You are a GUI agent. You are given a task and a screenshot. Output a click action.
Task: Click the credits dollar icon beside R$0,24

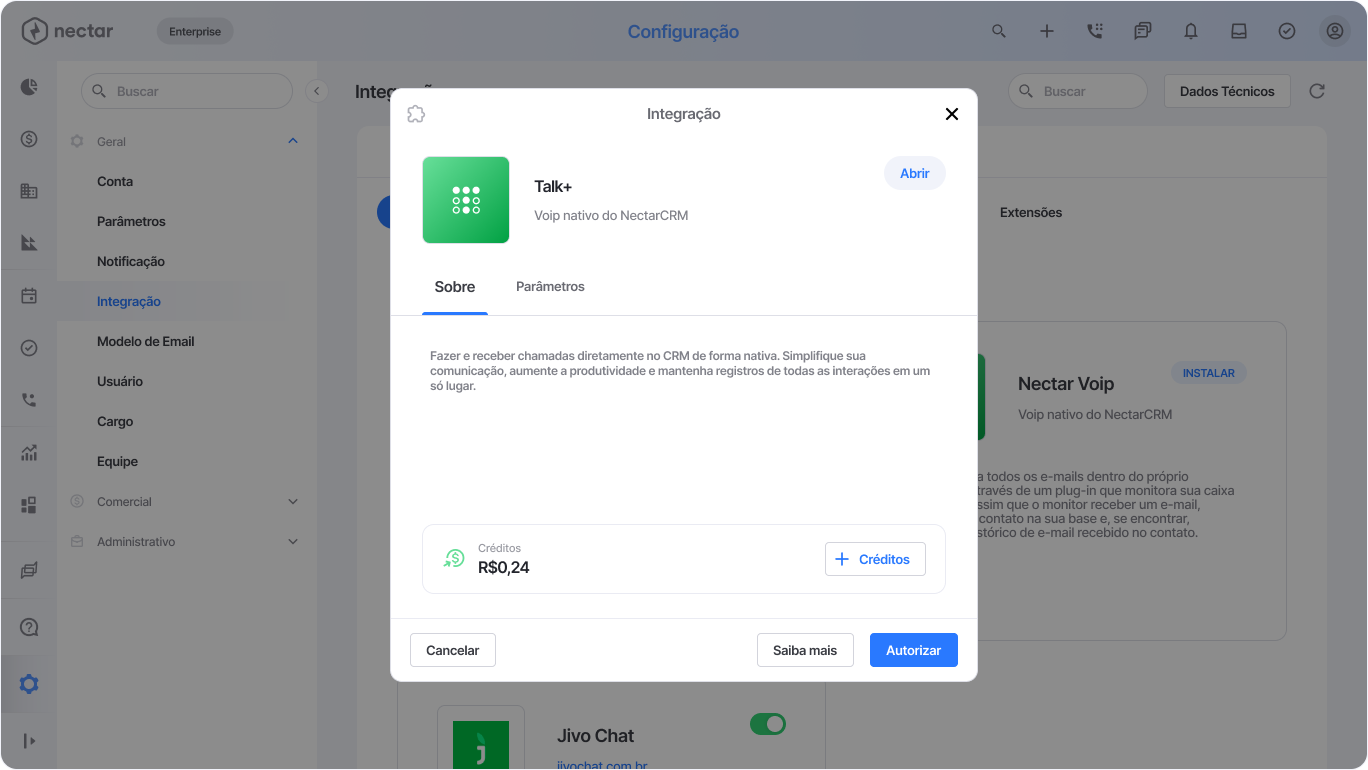click(454, 559)
